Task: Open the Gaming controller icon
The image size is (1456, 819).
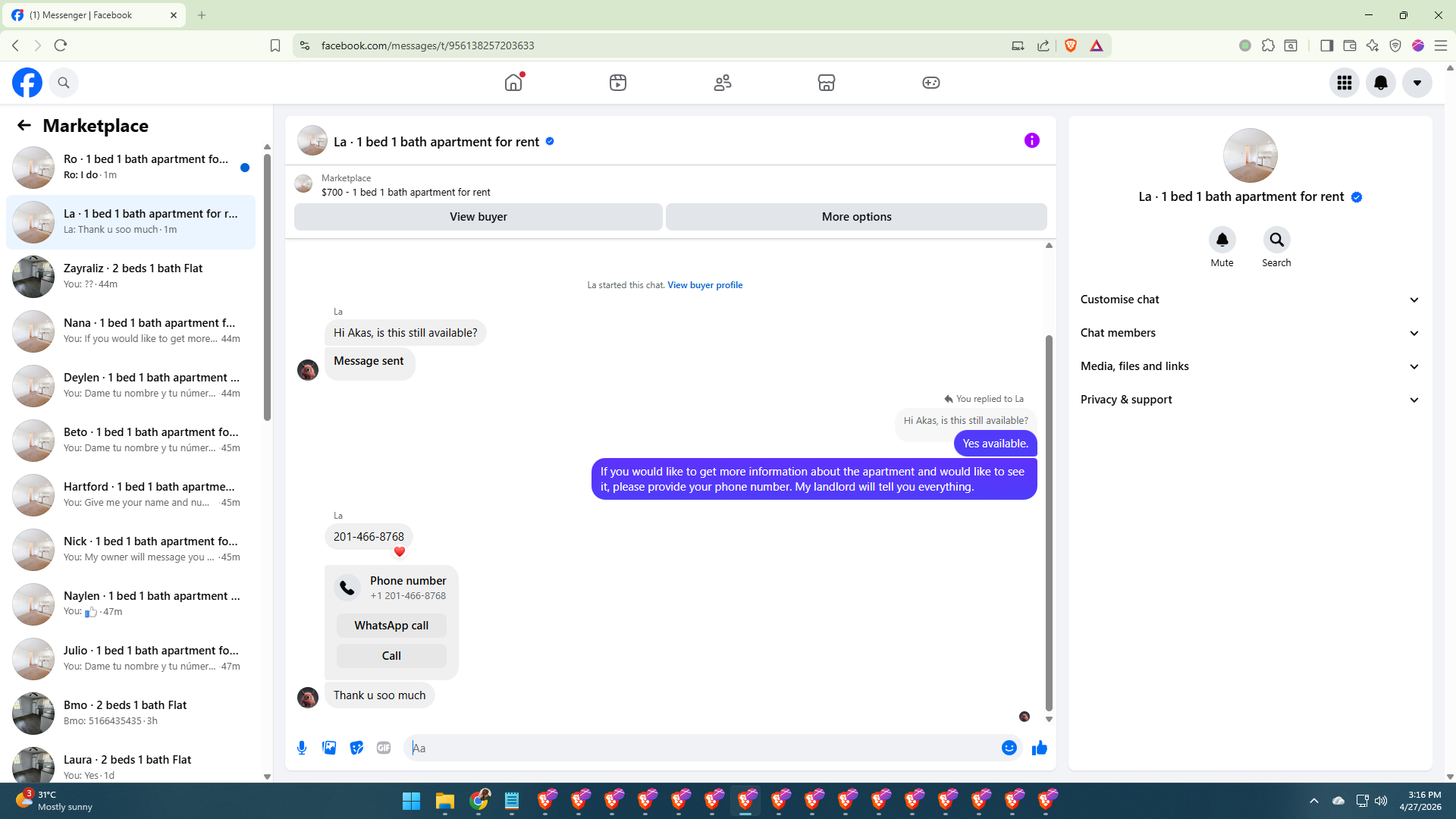Action: 931,83
